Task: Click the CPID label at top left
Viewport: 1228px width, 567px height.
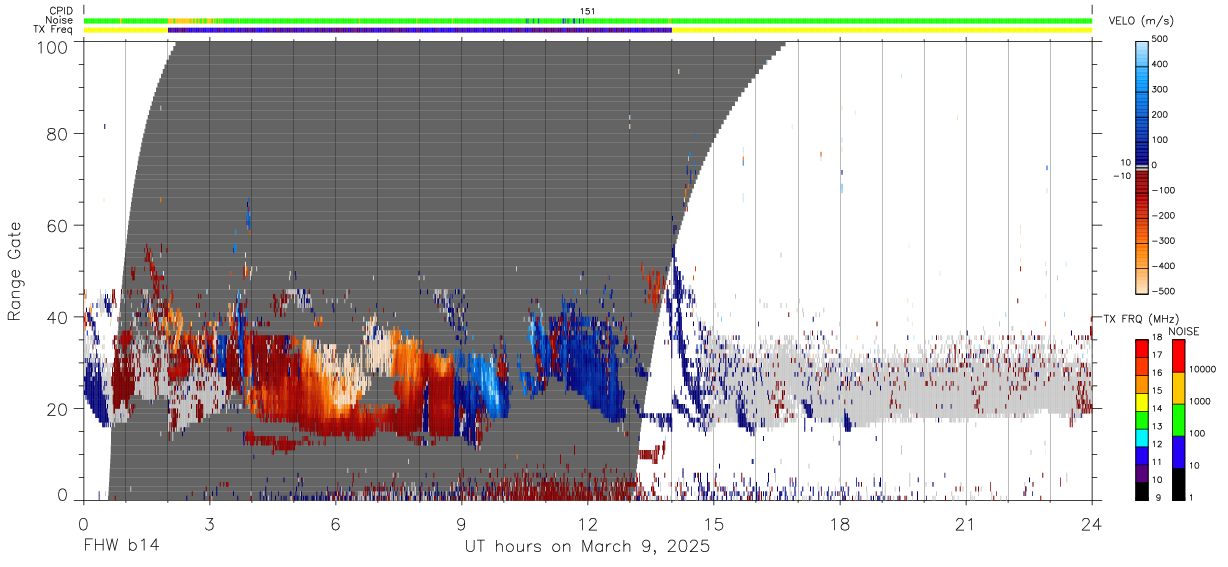Action: 60,12
